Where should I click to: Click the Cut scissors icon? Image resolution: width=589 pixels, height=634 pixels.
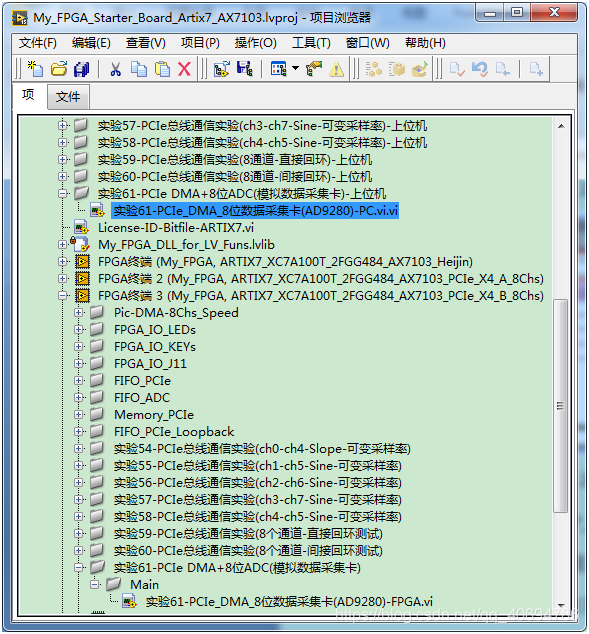coord(116,69)
